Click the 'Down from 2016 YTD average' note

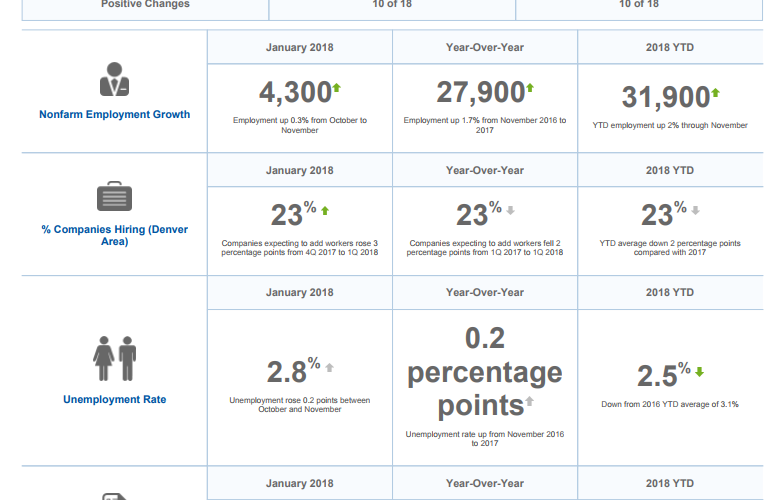[x=670, y=404]
